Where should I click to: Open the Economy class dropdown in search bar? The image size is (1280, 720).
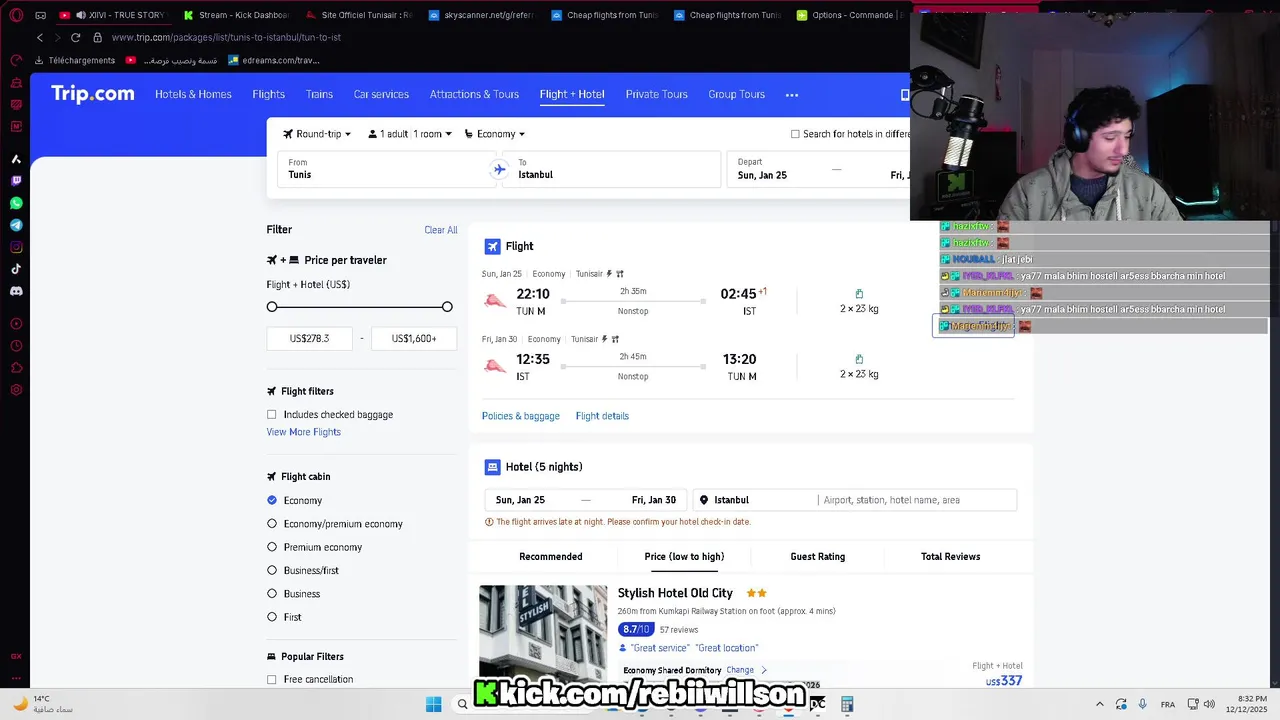tap(495, 134)
